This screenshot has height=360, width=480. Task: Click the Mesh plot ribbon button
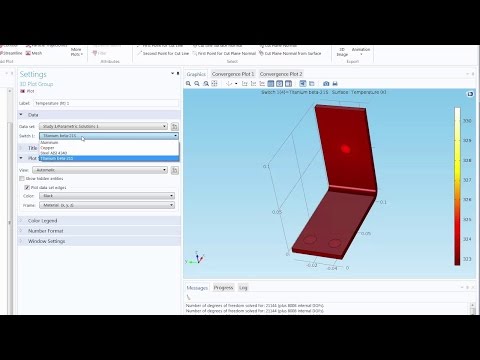click(34, 53)
